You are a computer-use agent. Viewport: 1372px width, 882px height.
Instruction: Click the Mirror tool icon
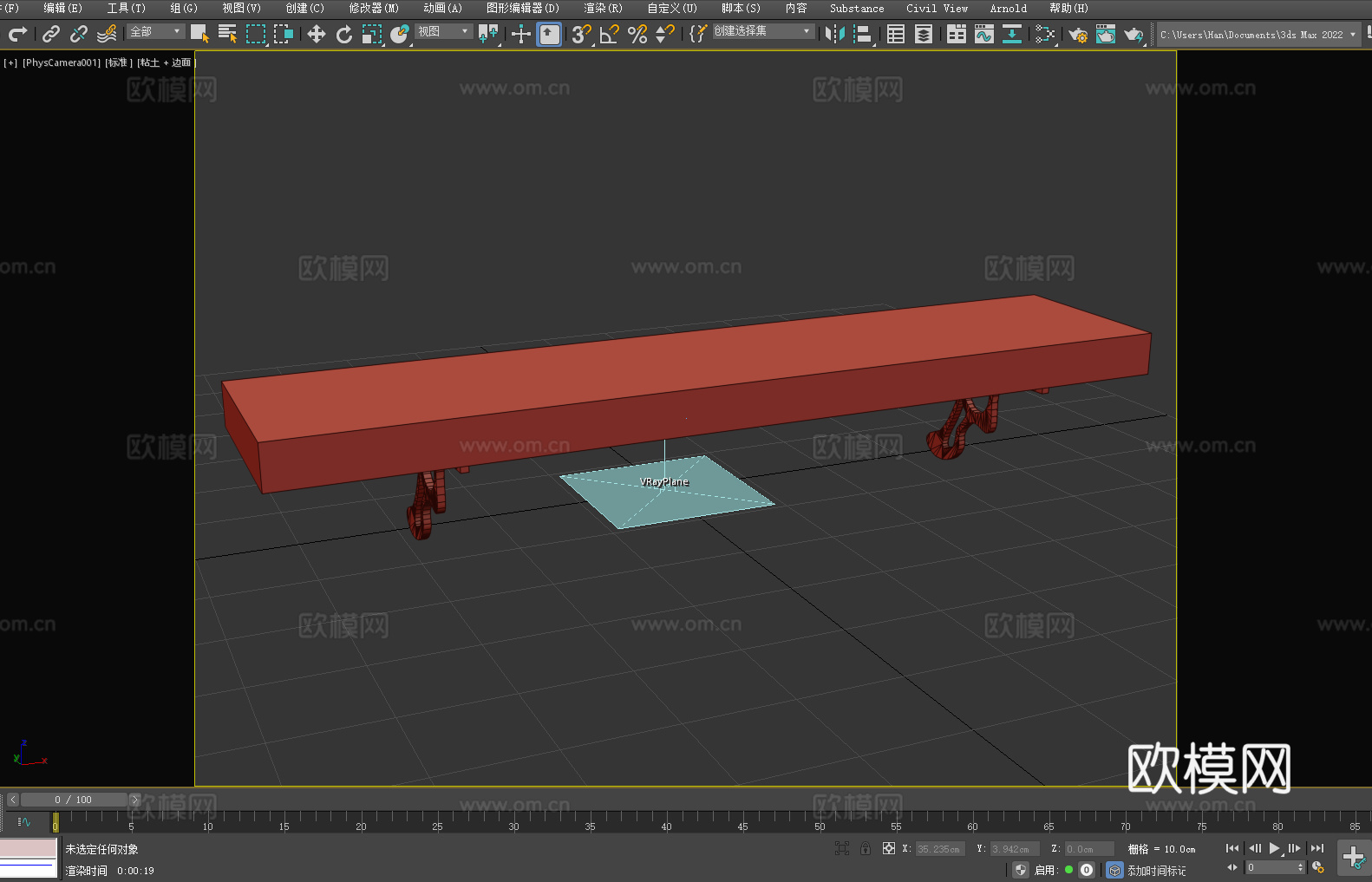tap(835, 34)
